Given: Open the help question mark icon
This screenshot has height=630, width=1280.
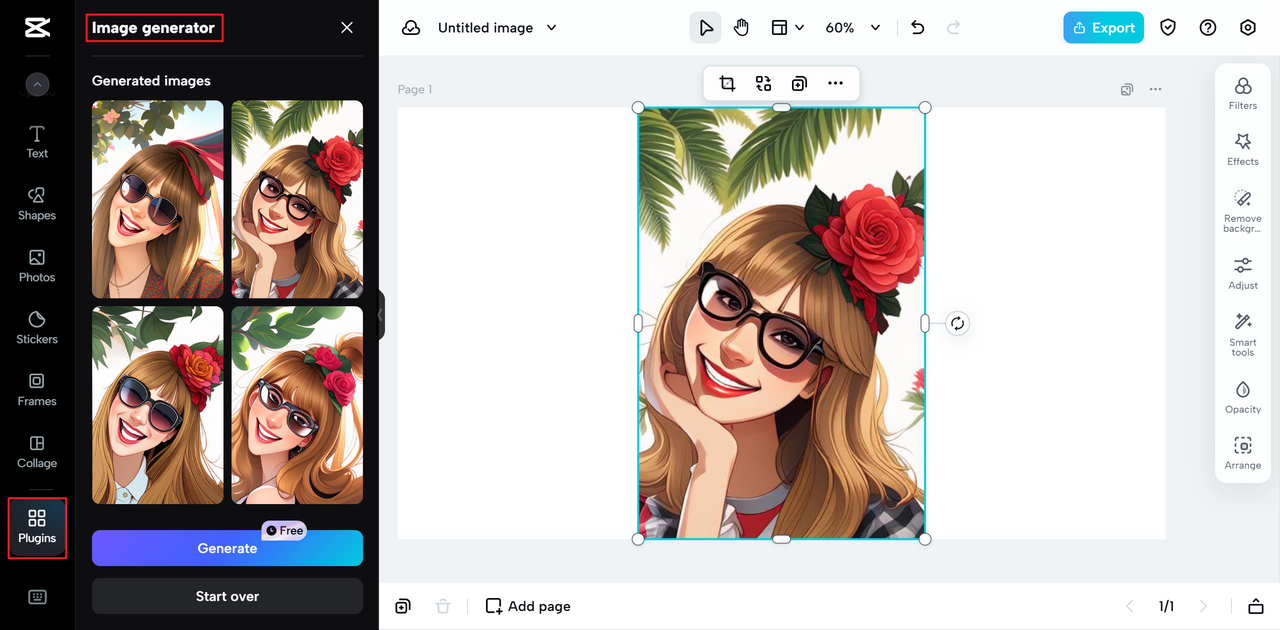Looking at the screenshot, I should click(x=1208, y=28).
